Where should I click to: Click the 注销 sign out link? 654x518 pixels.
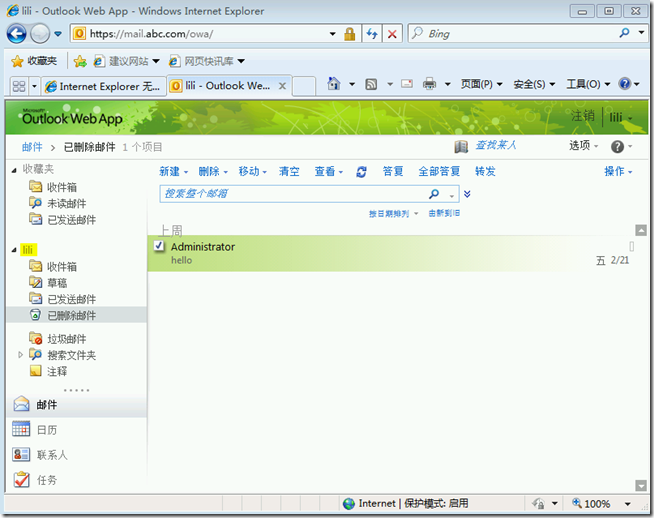point(583,116)
